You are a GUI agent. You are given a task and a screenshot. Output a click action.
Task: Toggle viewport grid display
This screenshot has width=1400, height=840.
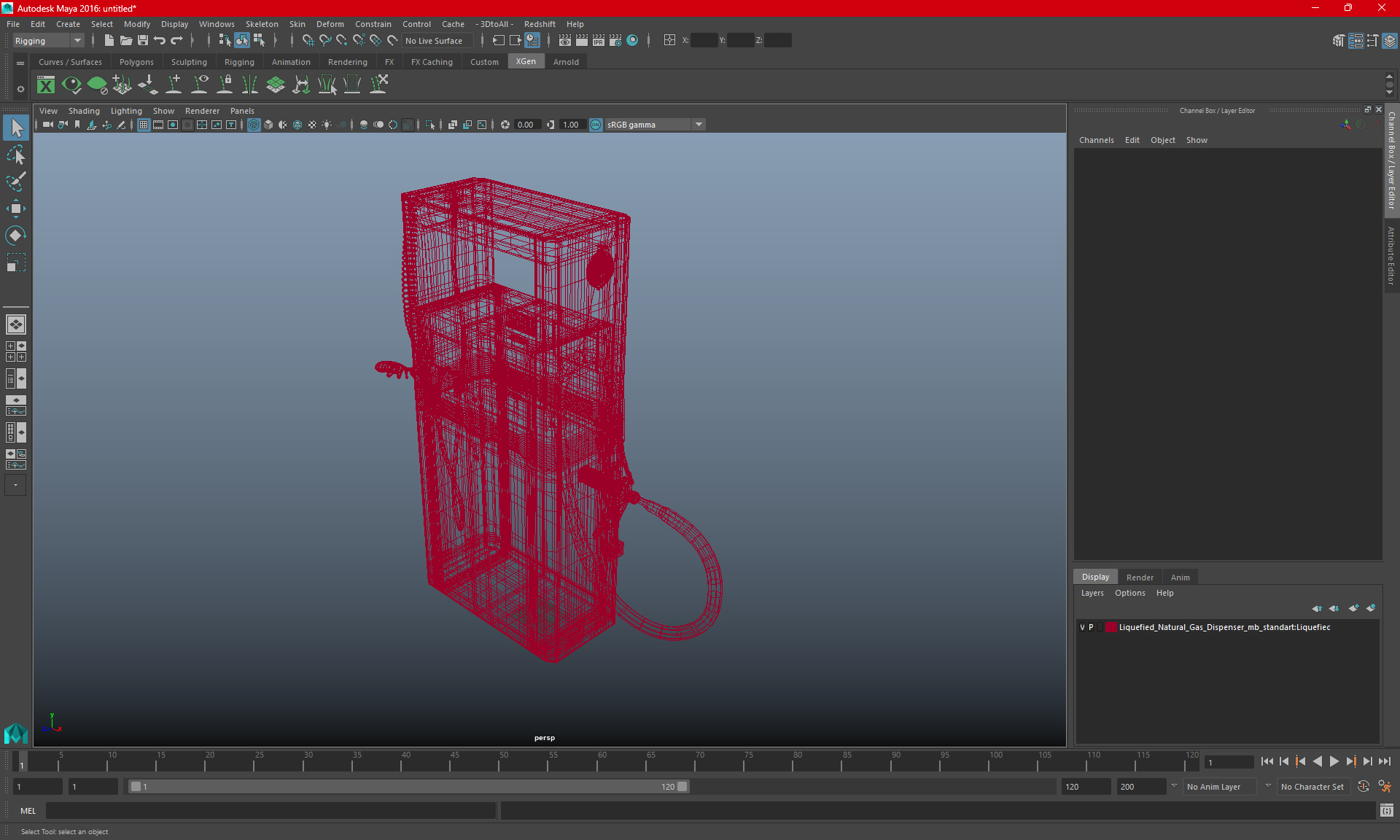pos(144,125)
